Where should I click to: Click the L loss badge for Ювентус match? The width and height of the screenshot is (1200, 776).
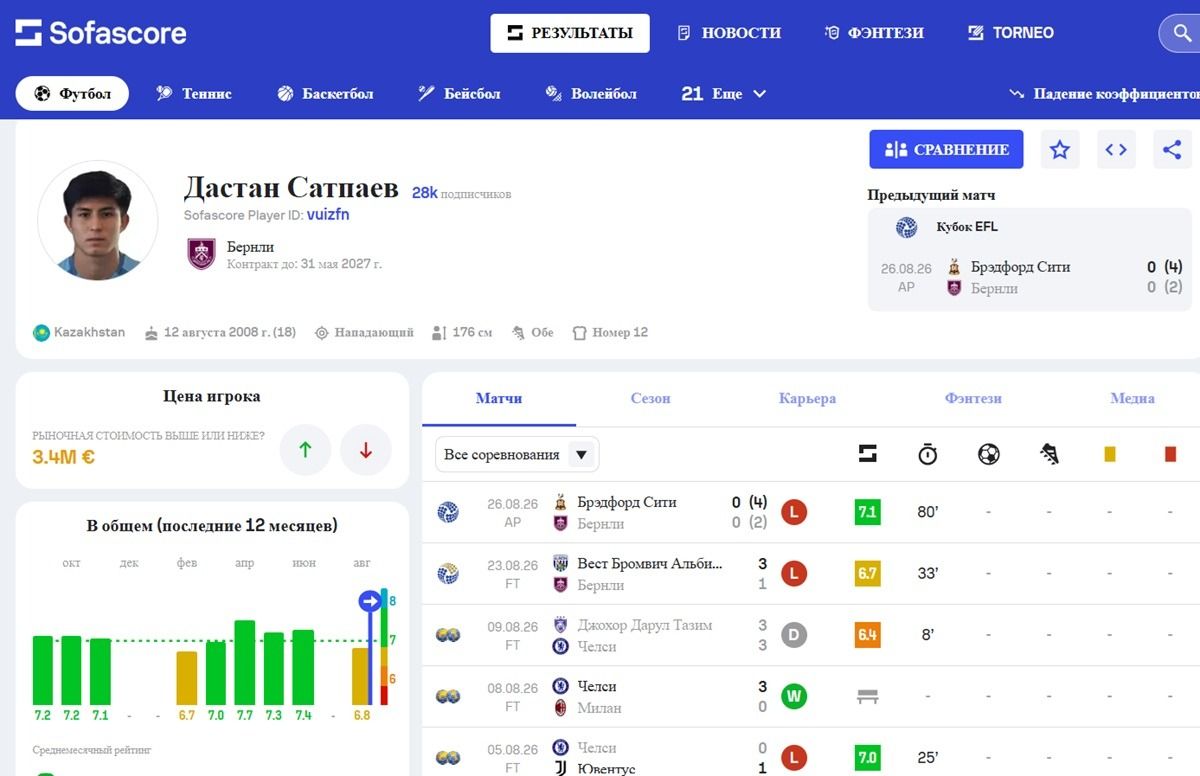point(794,757)
